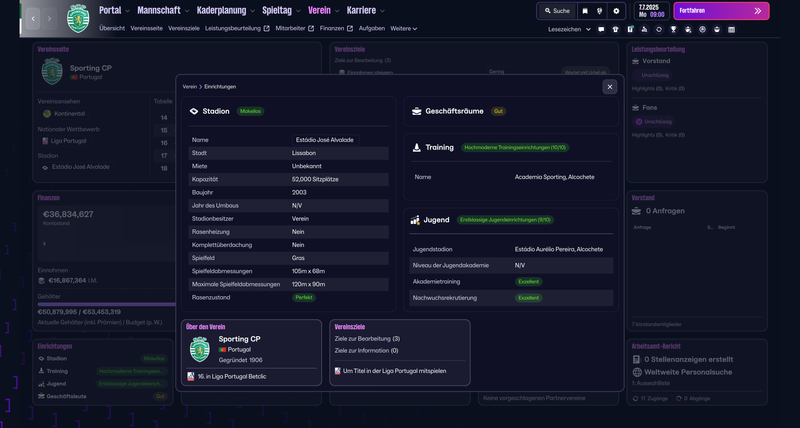Open the tactics board icon with blue dot

click(x=630, y=30)
